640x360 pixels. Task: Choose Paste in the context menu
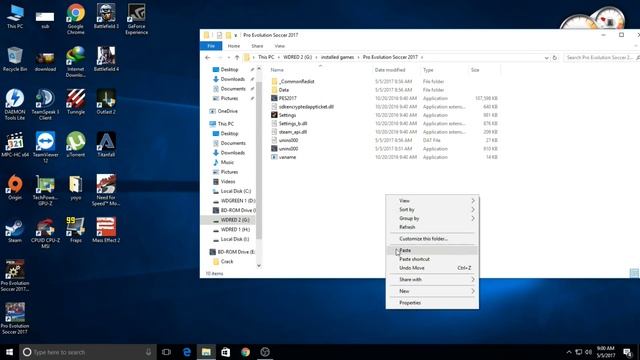coord(432,250)
